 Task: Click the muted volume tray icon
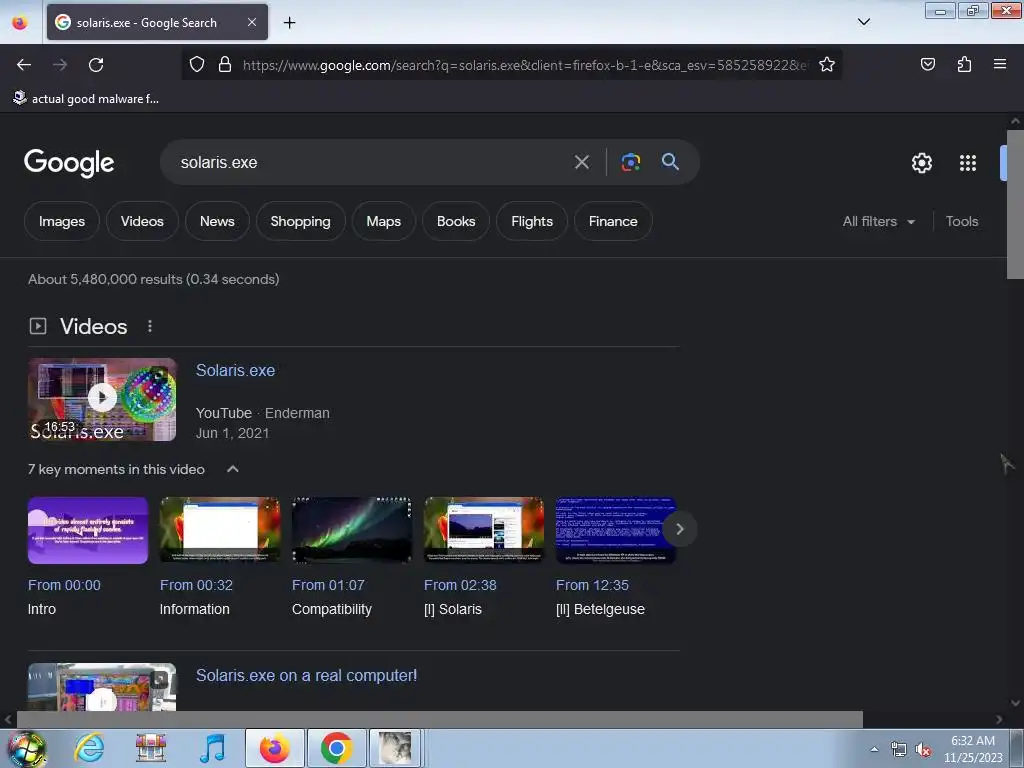tap(922, 750)
